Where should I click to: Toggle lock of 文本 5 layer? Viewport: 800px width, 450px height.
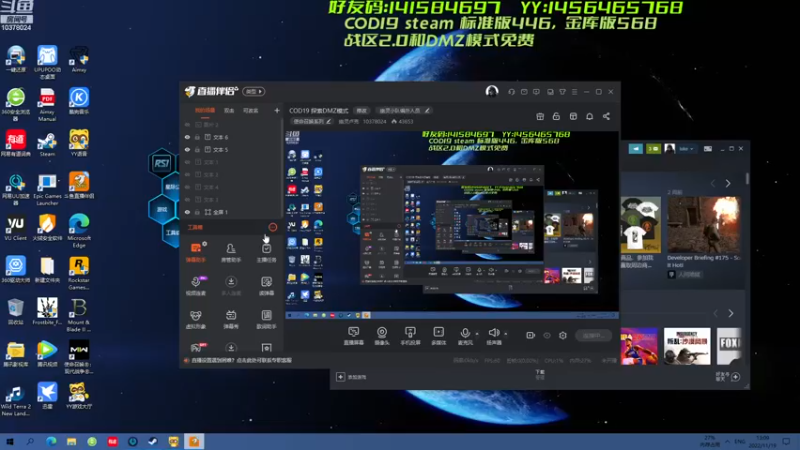click(x=197, y=149)
